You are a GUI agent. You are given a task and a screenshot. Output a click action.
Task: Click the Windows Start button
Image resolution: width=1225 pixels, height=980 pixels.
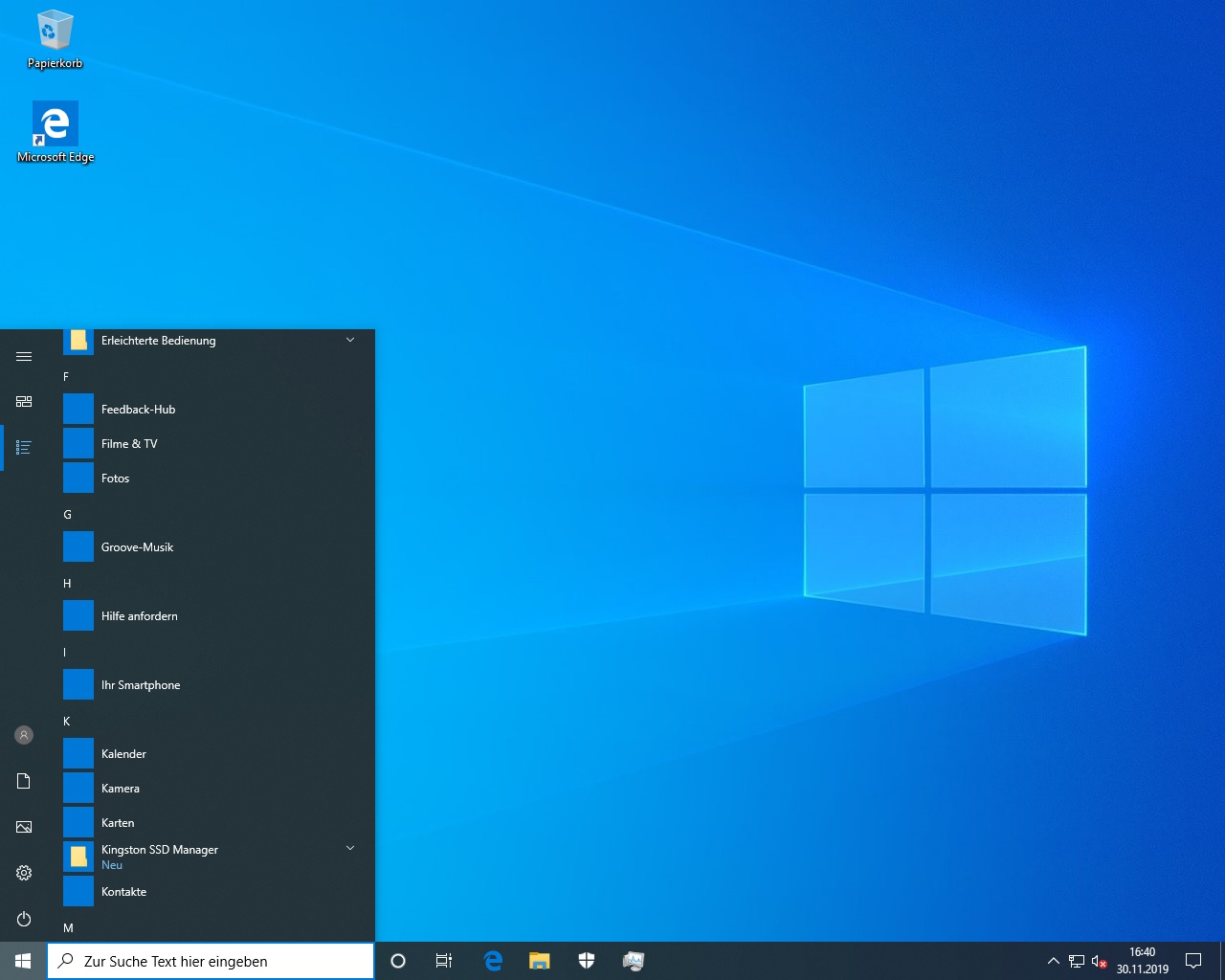click(23, 961)
